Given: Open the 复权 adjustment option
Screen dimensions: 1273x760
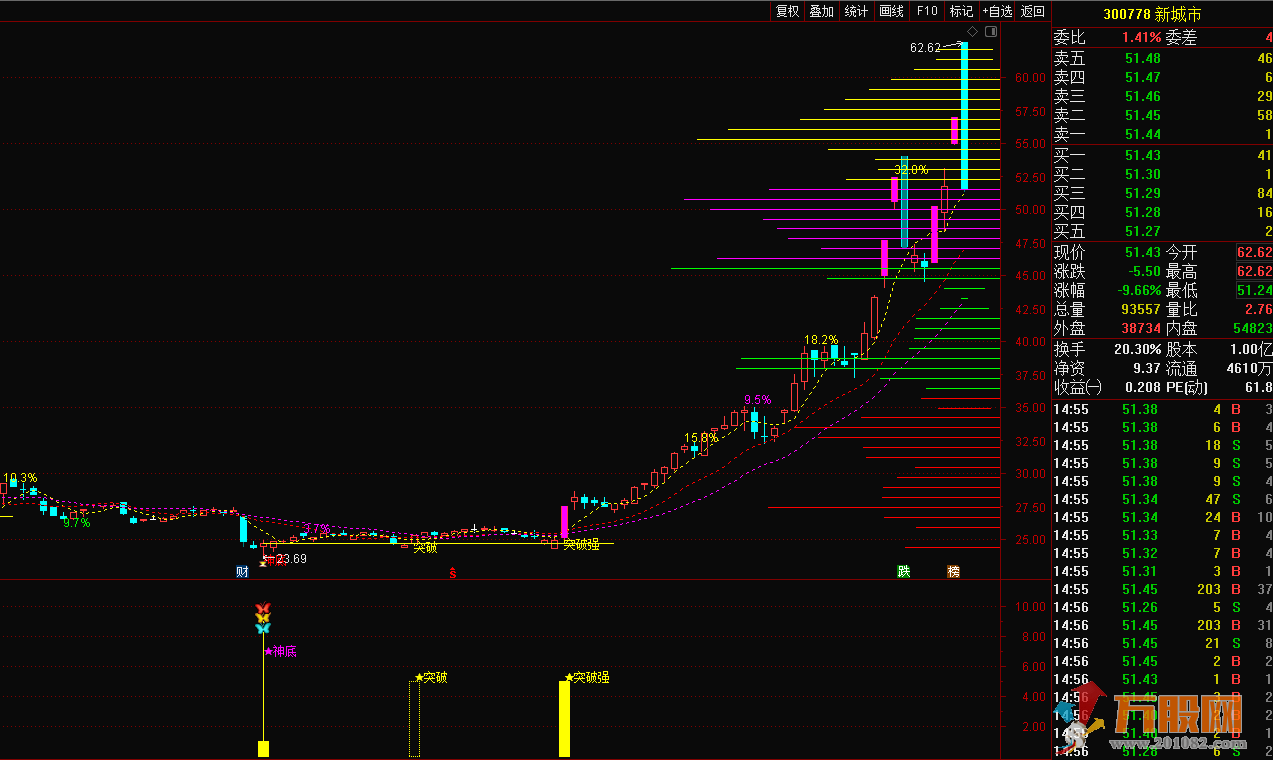Looking at the screenshot, I should point(788,11).
